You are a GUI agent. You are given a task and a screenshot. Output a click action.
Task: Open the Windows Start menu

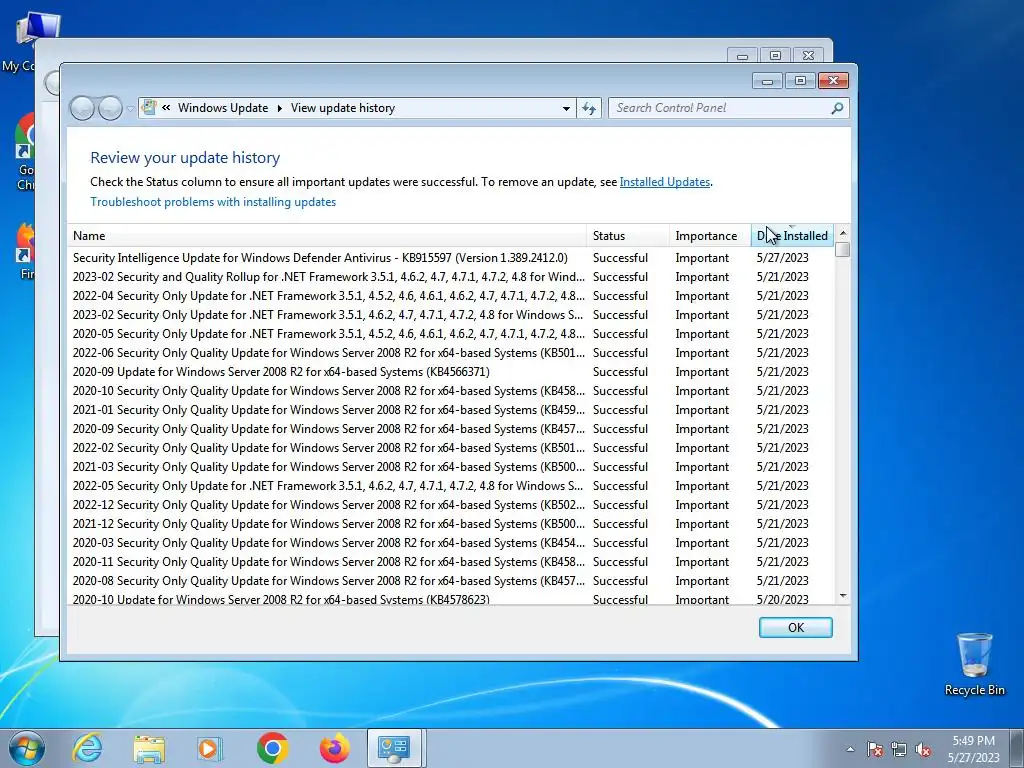point(26,748)
